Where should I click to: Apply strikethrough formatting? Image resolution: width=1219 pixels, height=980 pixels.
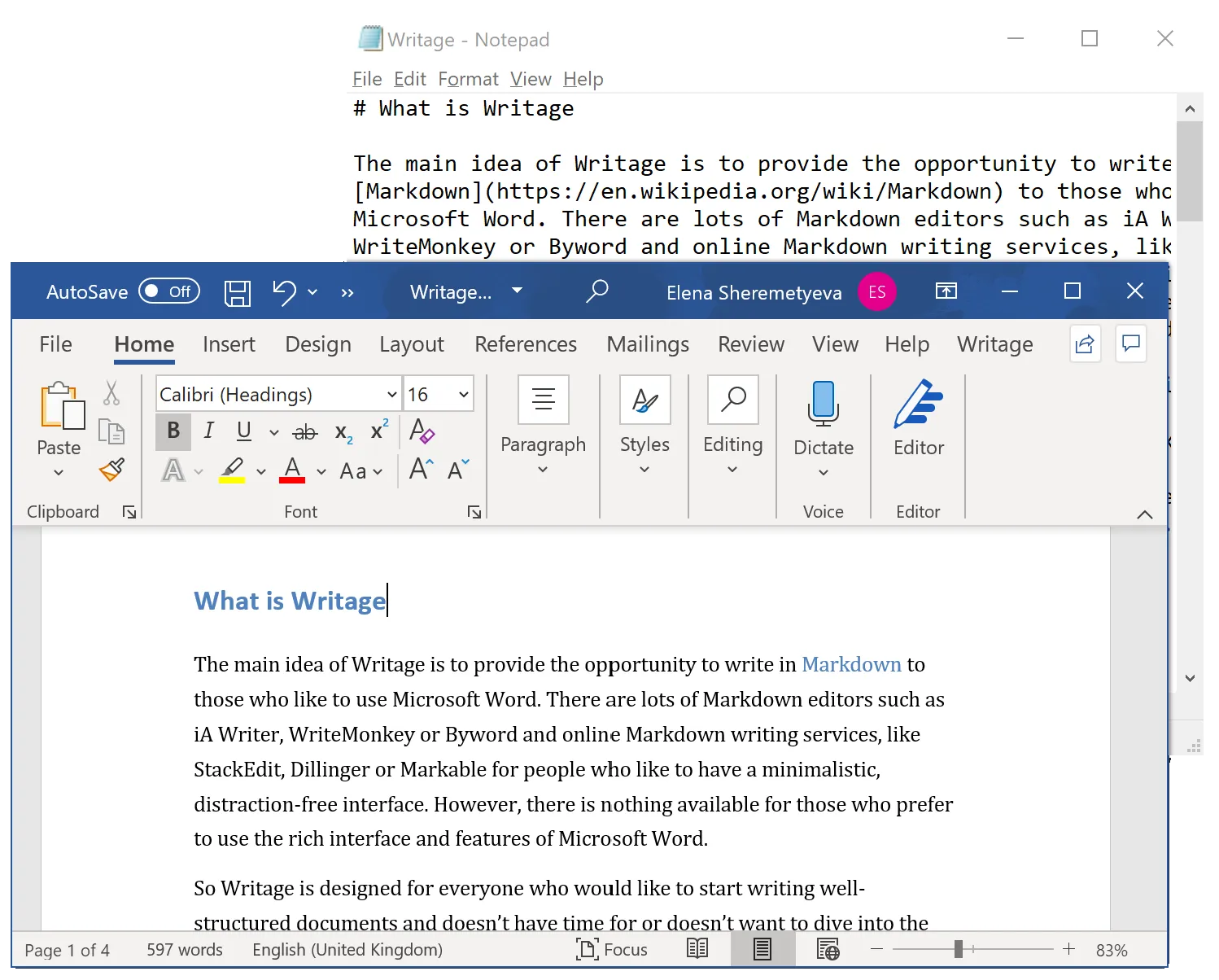coord(304,432)
